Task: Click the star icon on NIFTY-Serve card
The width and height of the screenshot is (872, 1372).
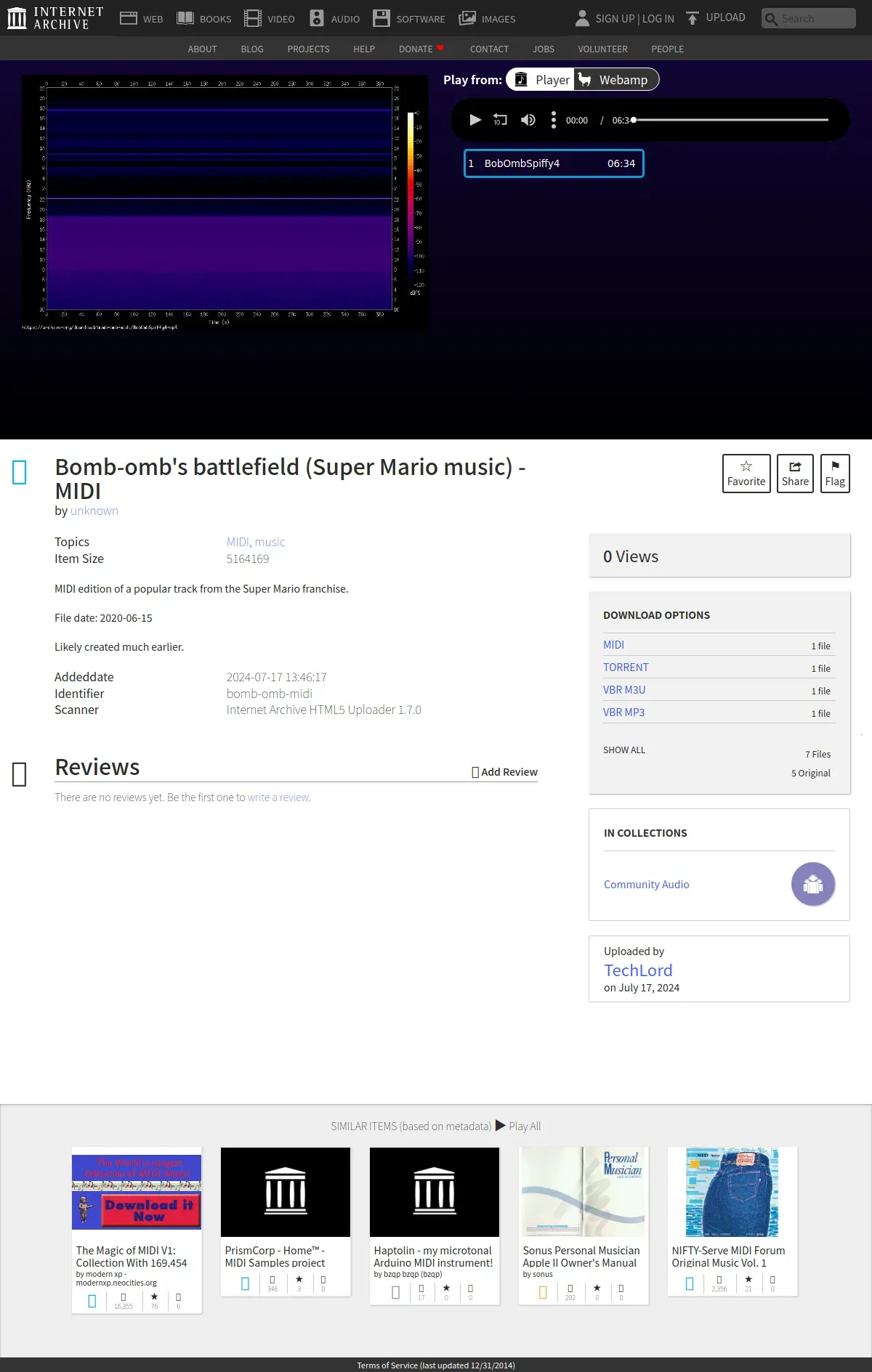Action: 748,1280
